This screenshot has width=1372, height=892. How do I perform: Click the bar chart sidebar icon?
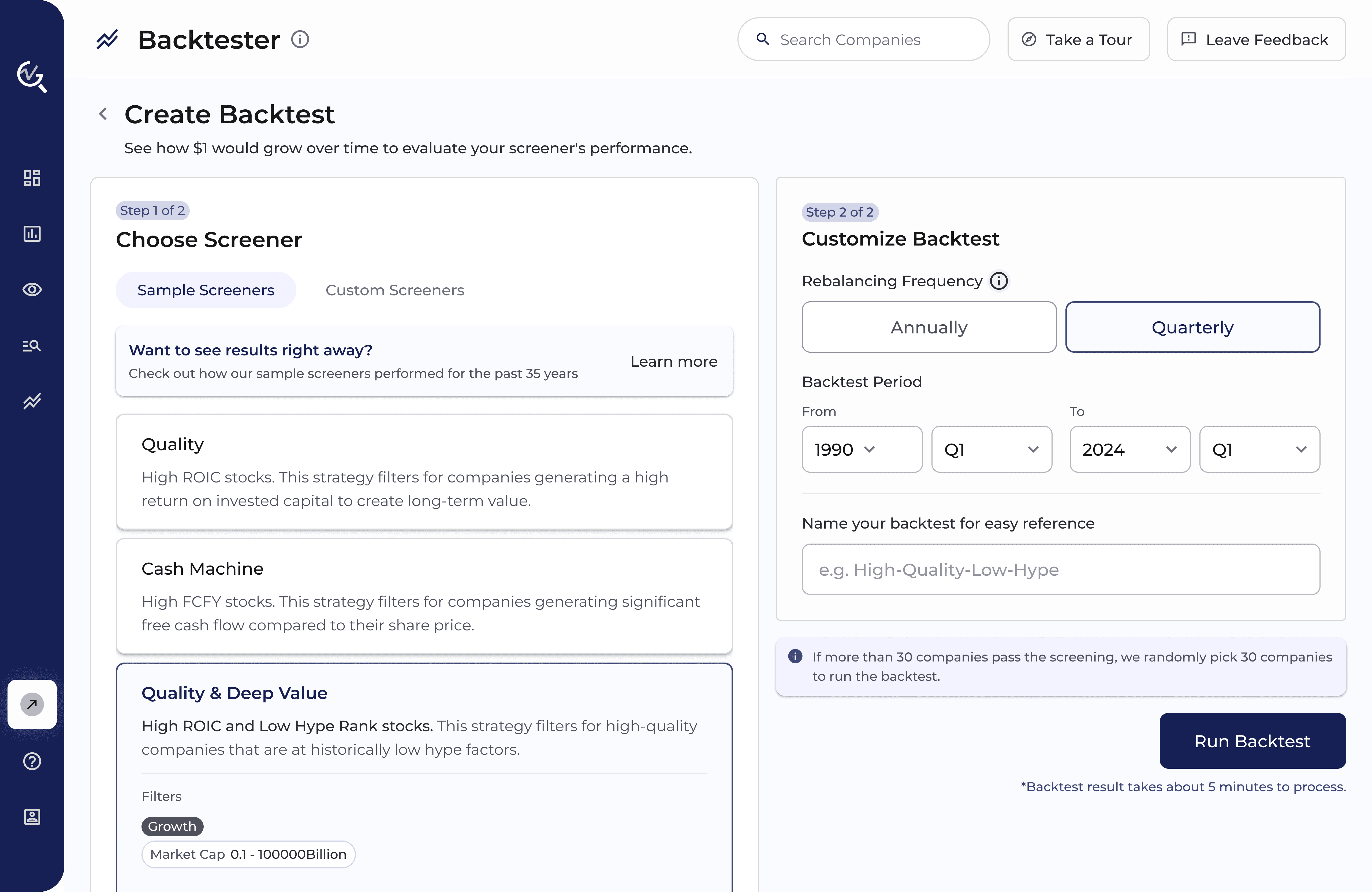click(32, 233)
